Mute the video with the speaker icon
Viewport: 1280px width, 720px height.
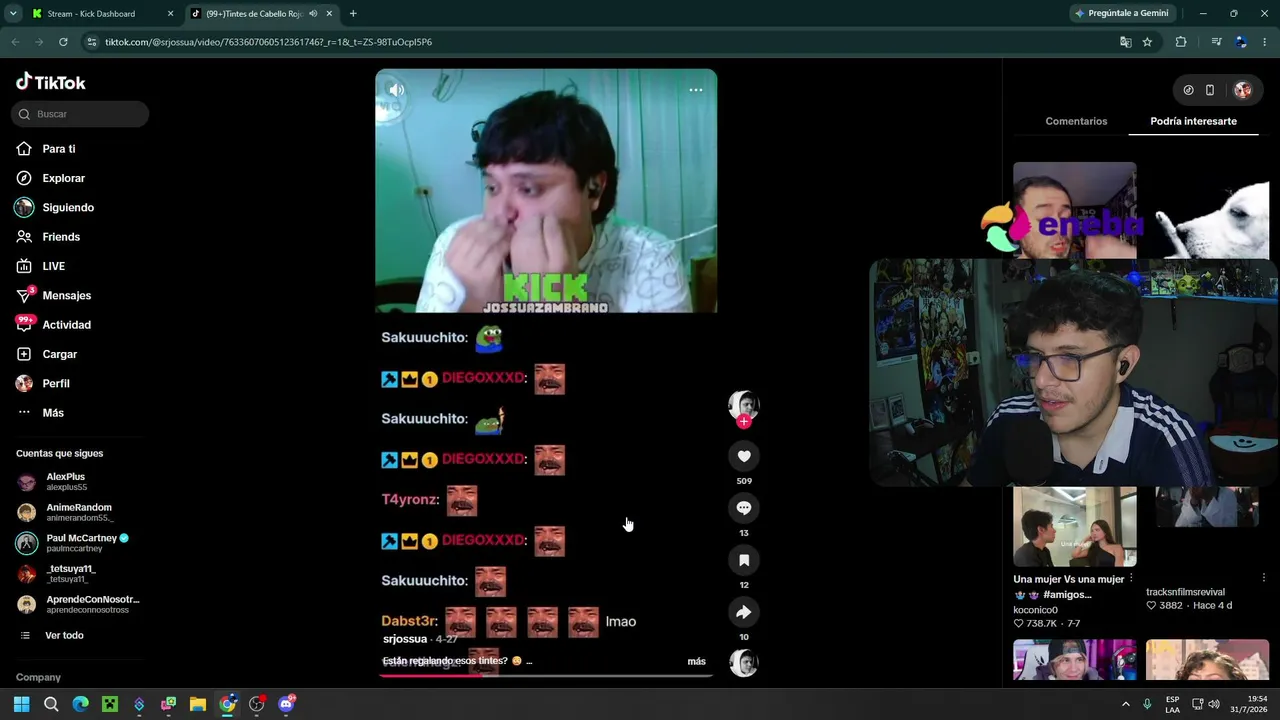pos(396,90)
